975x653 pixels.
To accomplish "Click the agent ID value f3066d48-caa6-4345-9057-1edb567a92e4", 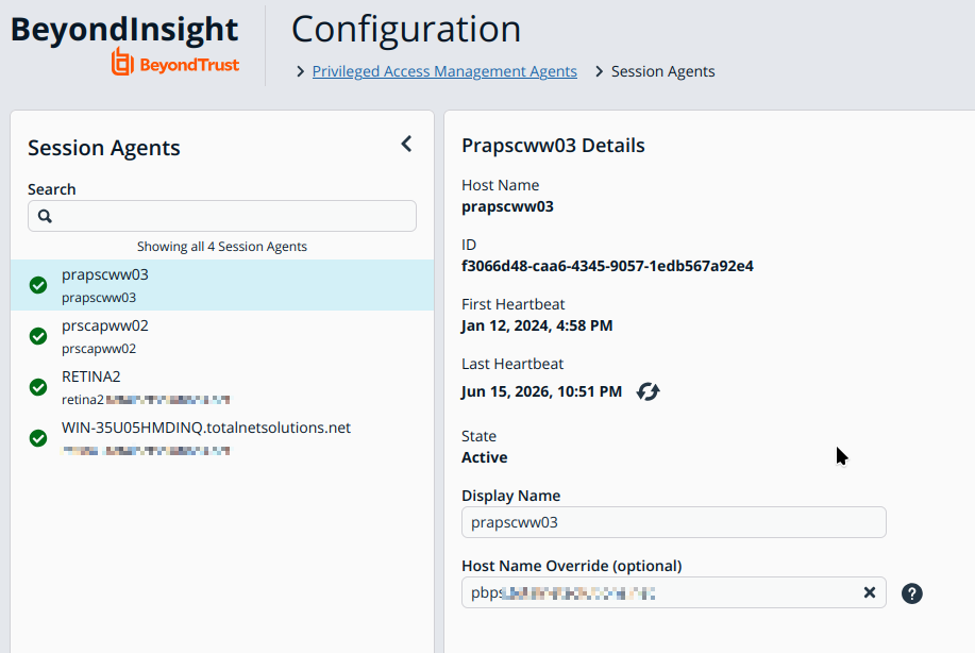I will [x=608, y=266].
